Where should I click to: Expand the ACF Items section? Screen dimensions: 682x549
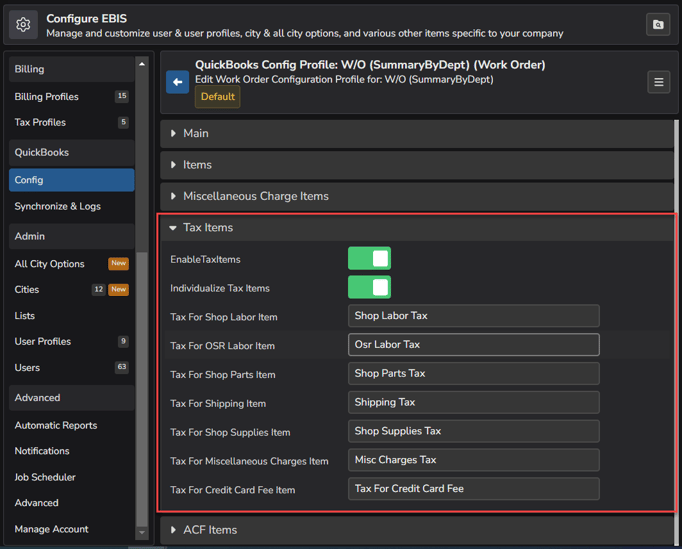(x=209, y=530)
